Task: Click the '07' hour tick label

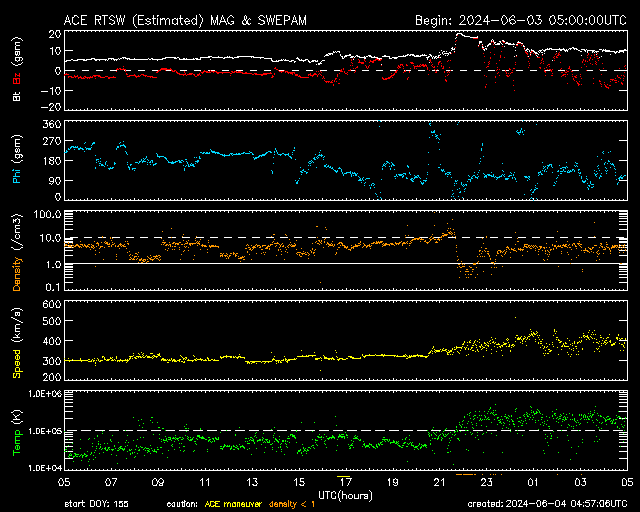Action: [111, 482]
